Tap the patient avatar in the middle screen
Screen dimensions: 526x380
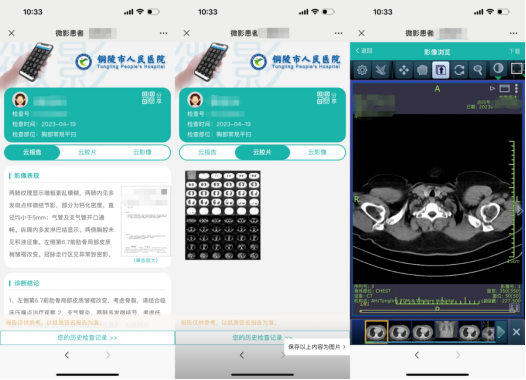(195, 100)
